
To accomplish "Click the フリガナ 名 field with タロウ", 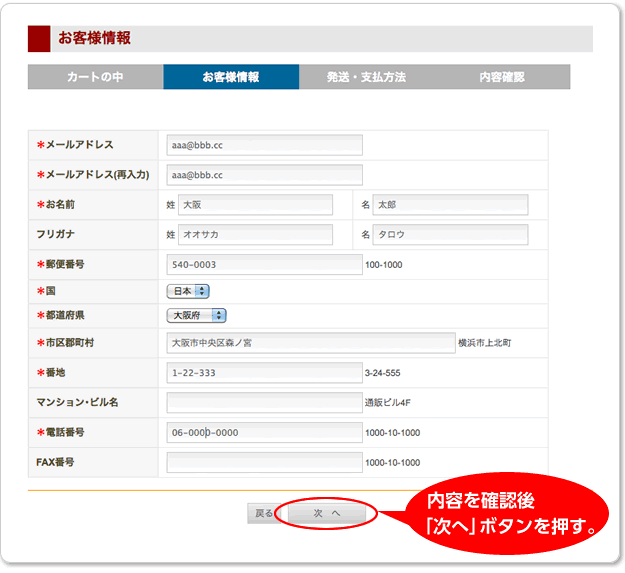I will point(450,234).
